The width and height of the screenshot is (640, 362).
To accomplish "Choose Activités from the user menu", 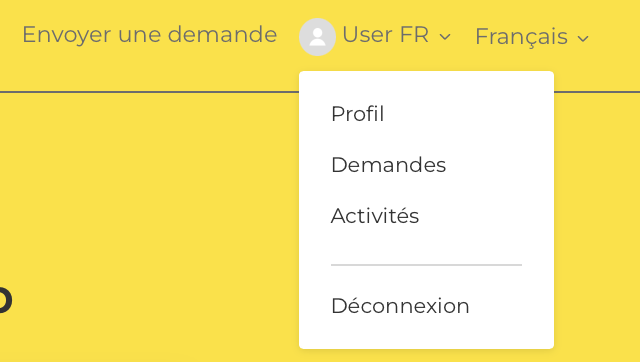I will click(x=375, y=215).
